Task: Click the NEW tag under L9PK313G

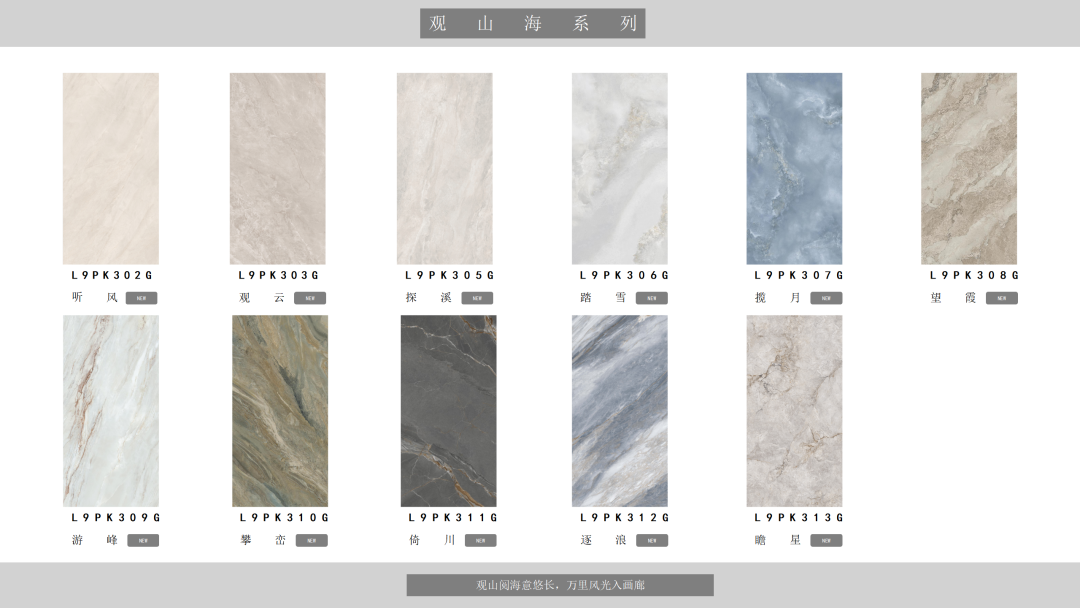Action: [826, 541]
